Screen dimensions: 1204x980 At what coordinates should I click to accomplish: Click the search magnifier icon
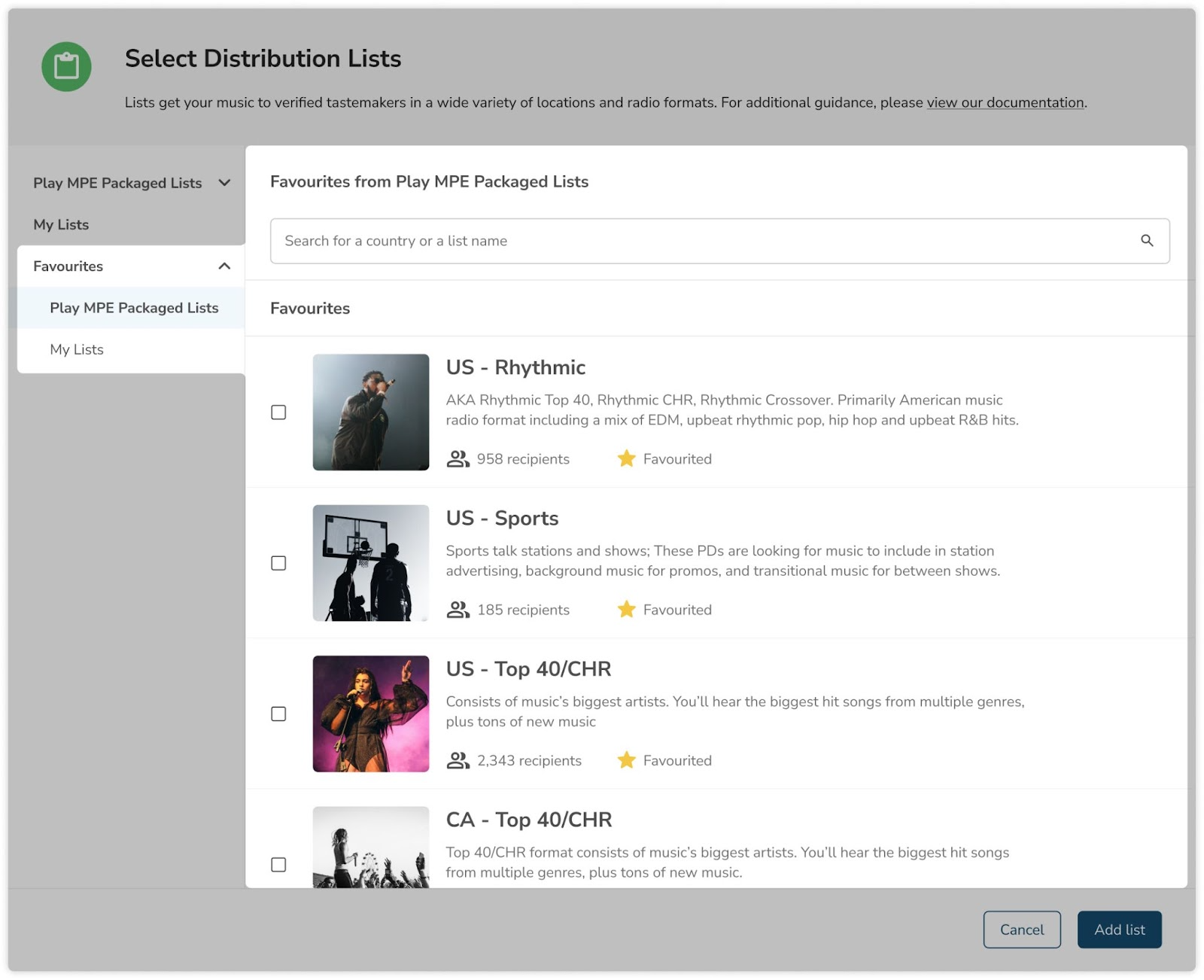(x=1146, y=241)
